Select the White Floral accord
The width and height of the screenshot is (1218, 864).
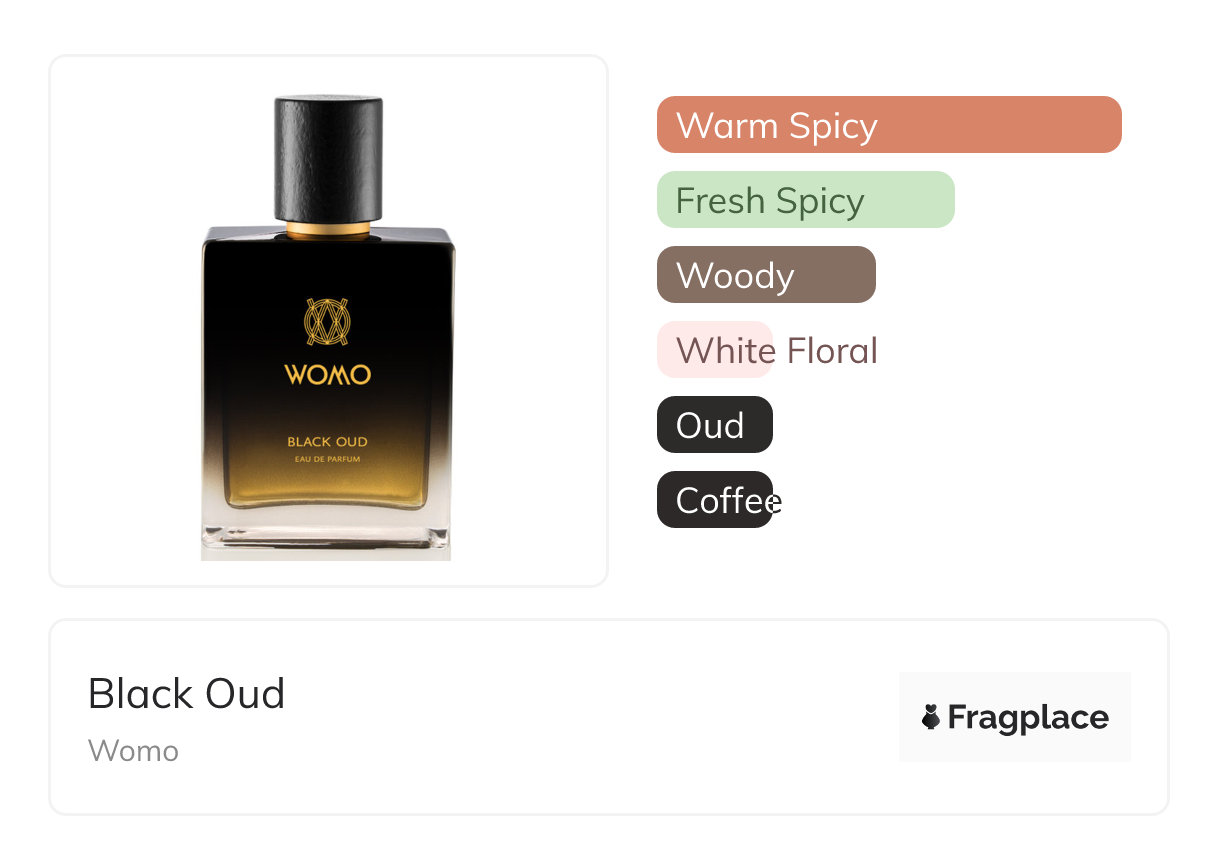[x=768, y=350]
